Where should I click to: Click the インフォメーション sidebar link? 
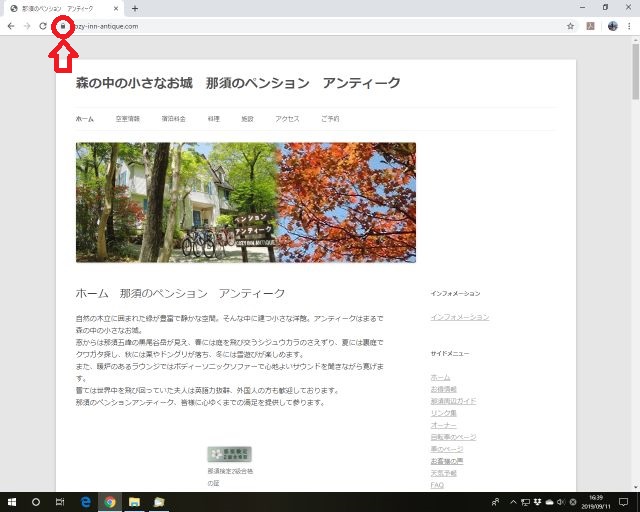459,317
